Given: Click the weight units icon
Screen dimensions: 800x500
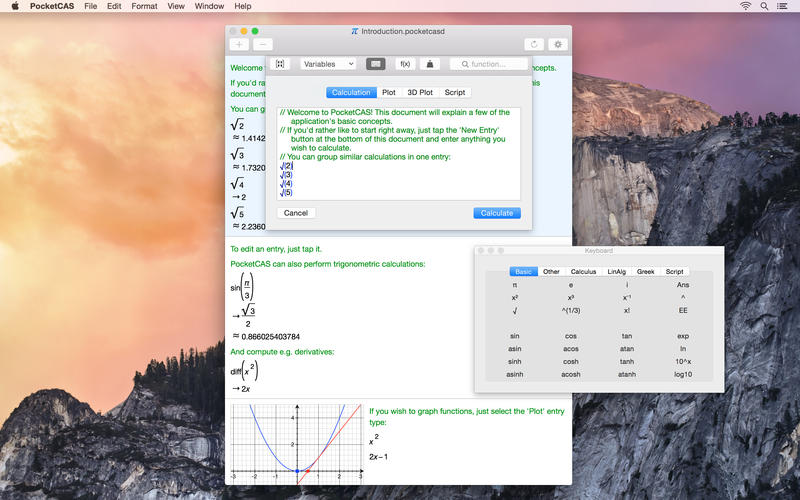Looking at the screenshot, I should point(429,64).
